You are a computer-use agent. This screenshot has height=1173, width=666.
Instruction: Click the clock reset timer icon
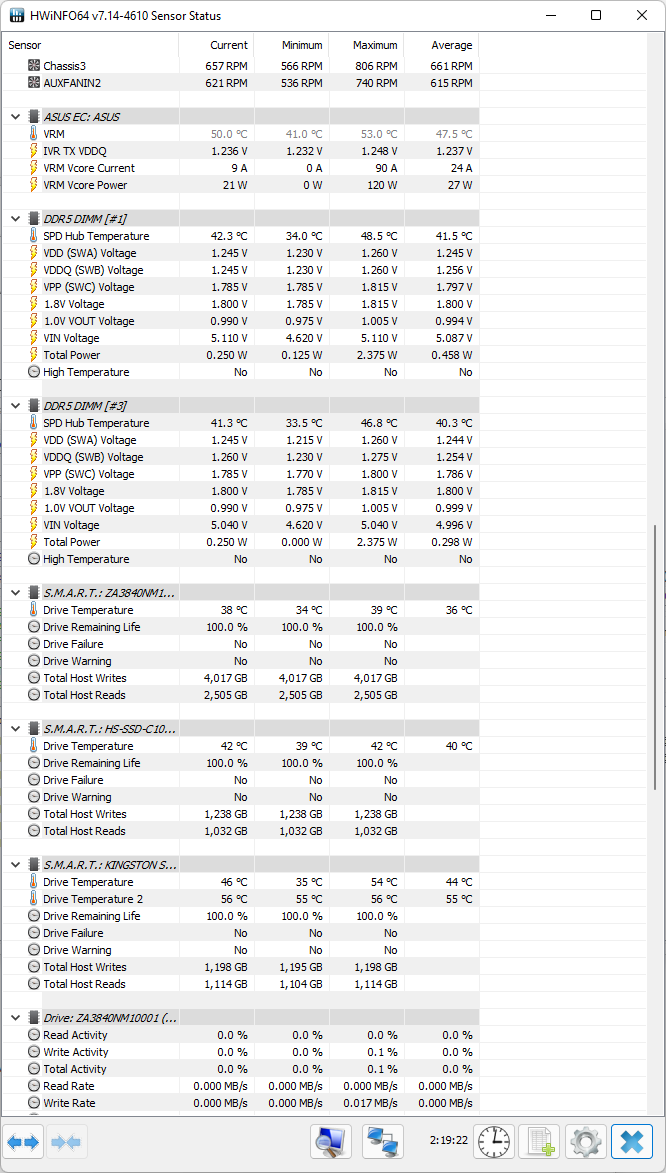[x=495, y=1142]
